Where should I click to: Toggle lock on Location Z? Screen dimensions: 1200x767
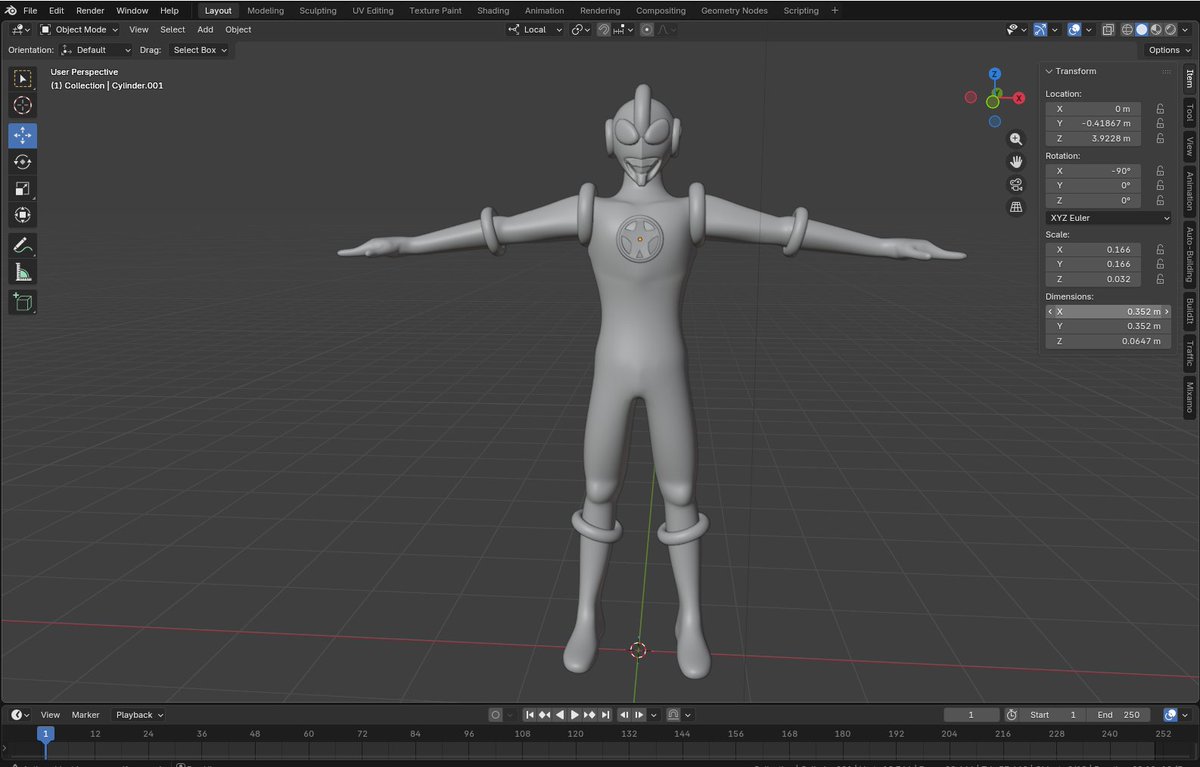1160,139
